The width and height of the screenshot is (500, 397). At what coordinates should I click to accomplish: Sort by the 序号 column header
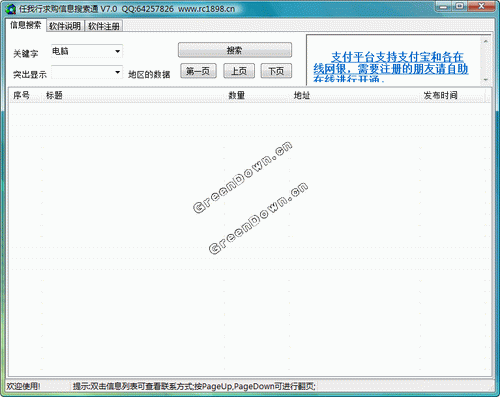point(21,95)
